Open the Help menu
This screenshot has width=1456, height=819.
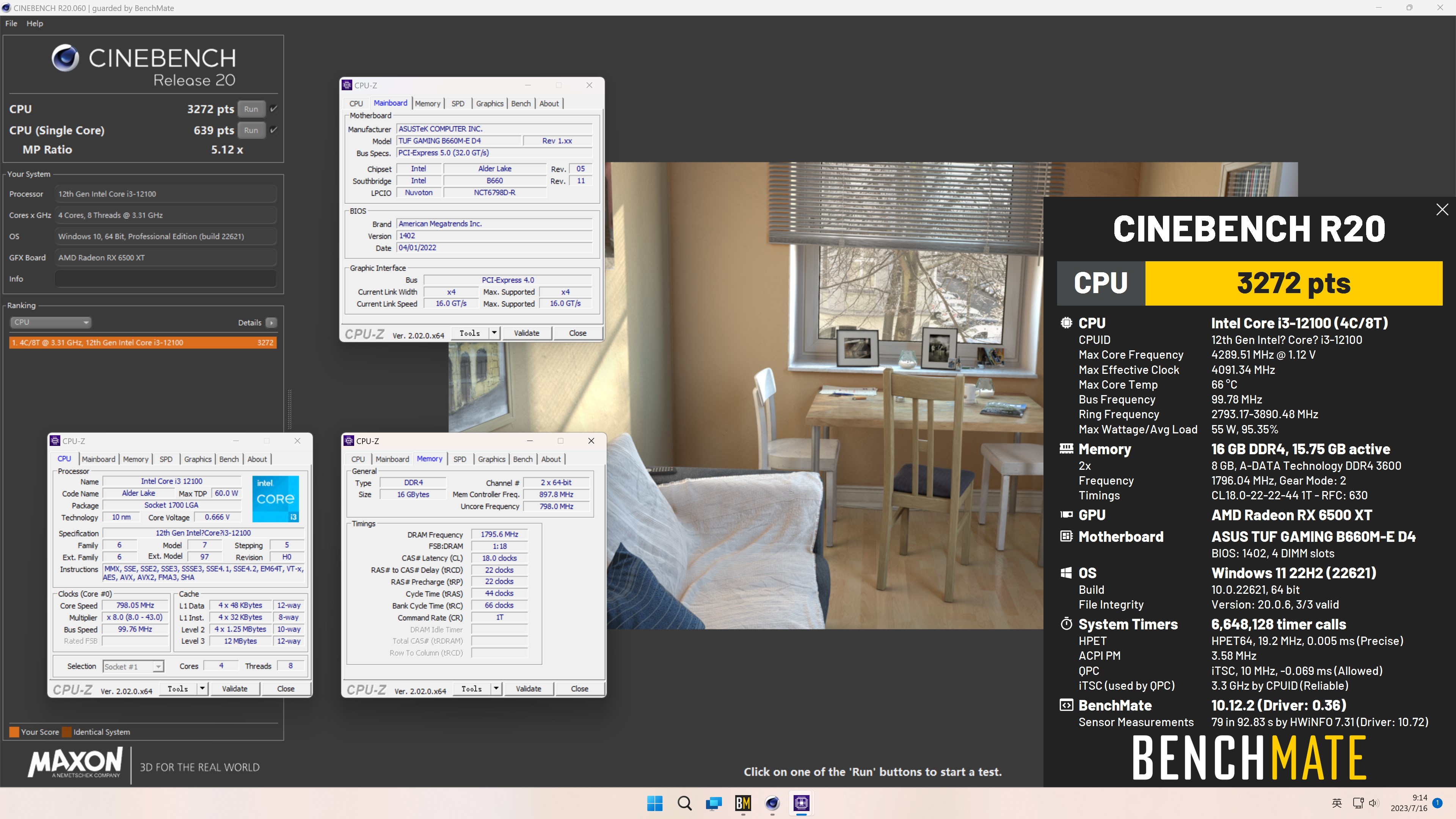coord(35,23)
